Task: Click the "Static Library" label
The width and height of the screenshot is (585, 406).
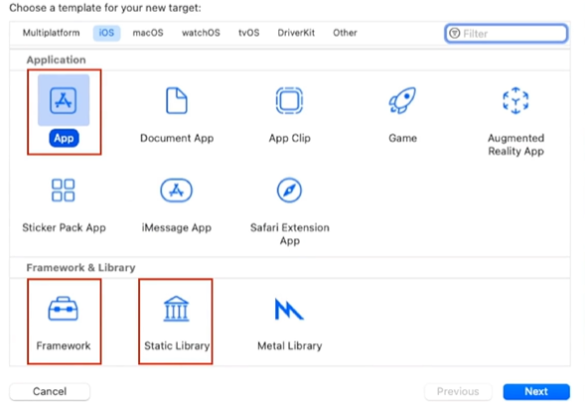Action: point(177,346)
